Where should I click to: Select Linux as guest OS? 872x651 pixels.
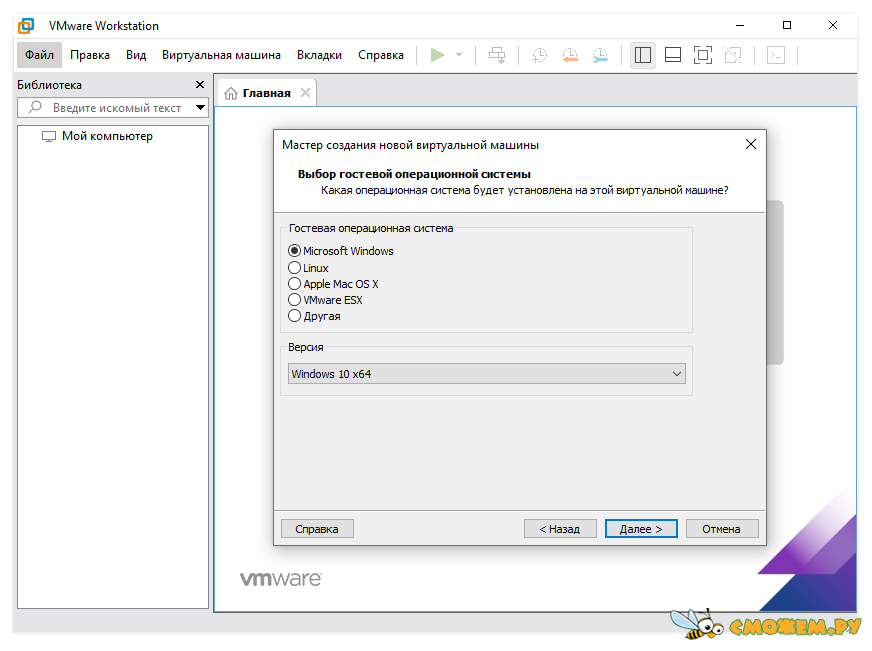[x=295, y=268]
